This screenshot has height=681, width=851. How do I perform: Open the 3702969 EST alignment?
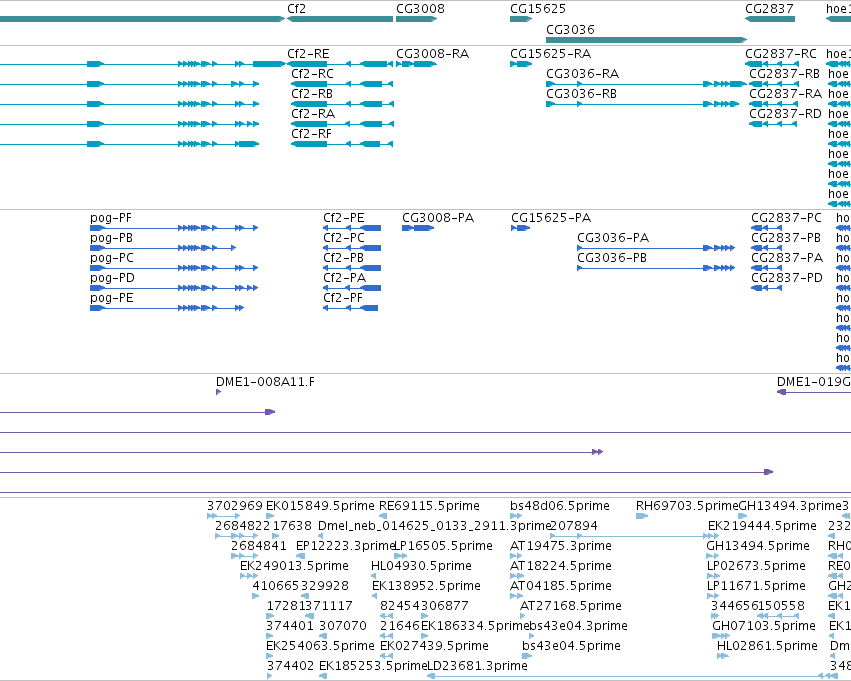tap(223, 516)
